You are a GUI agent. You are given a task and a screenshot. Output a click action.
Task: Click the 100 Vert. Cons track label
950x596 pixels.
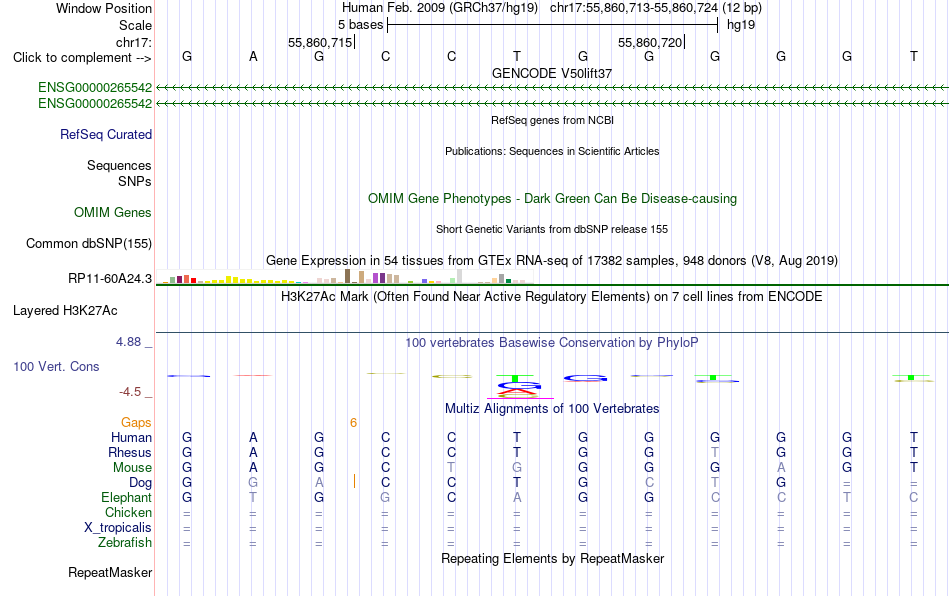tap(56, 366)
